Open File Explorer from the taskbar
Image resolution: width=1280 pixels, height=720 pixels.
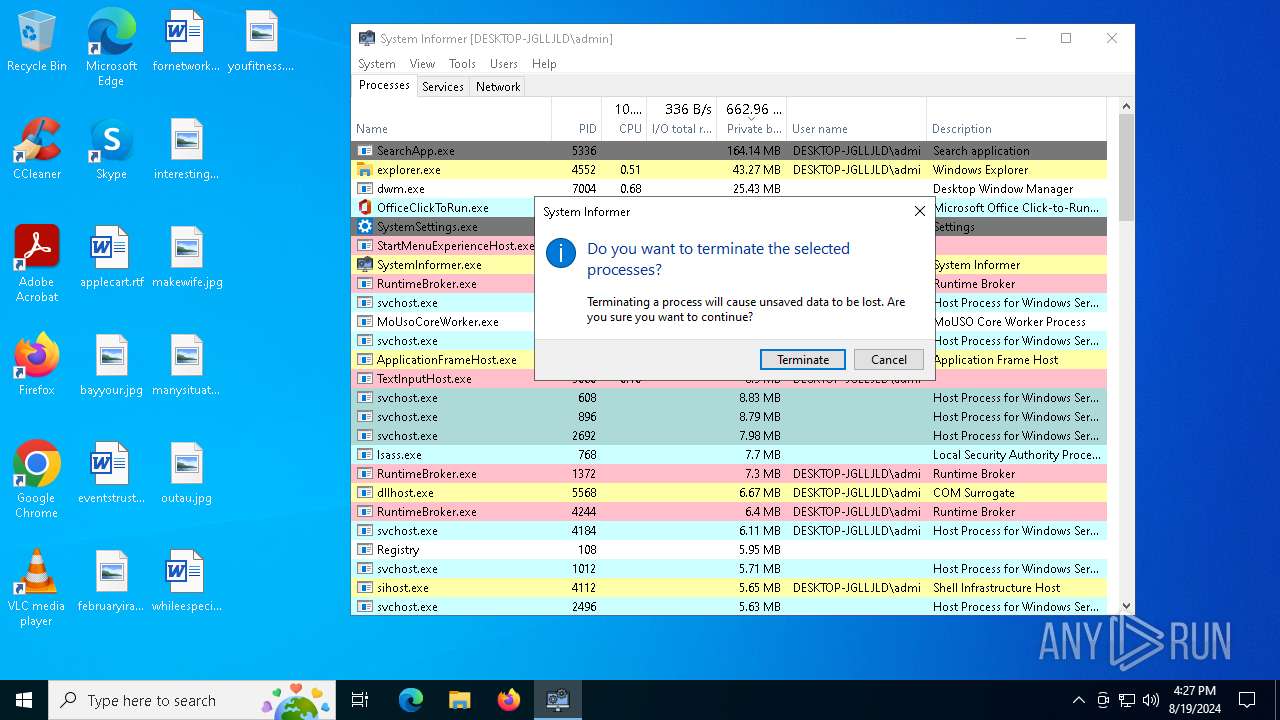click(459, 700)
